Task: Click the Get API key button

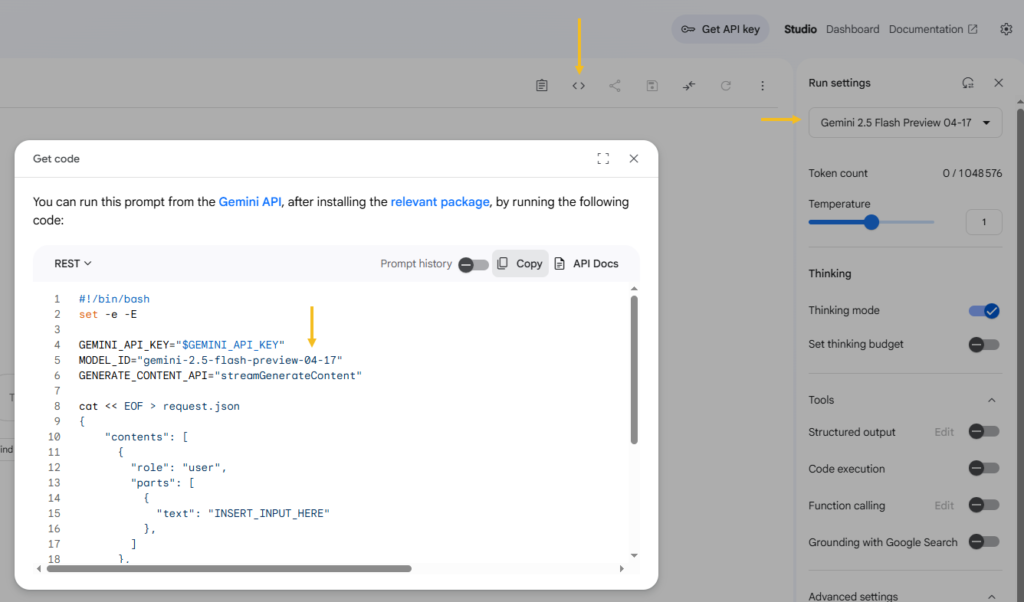Action: (x=720, y=29)
